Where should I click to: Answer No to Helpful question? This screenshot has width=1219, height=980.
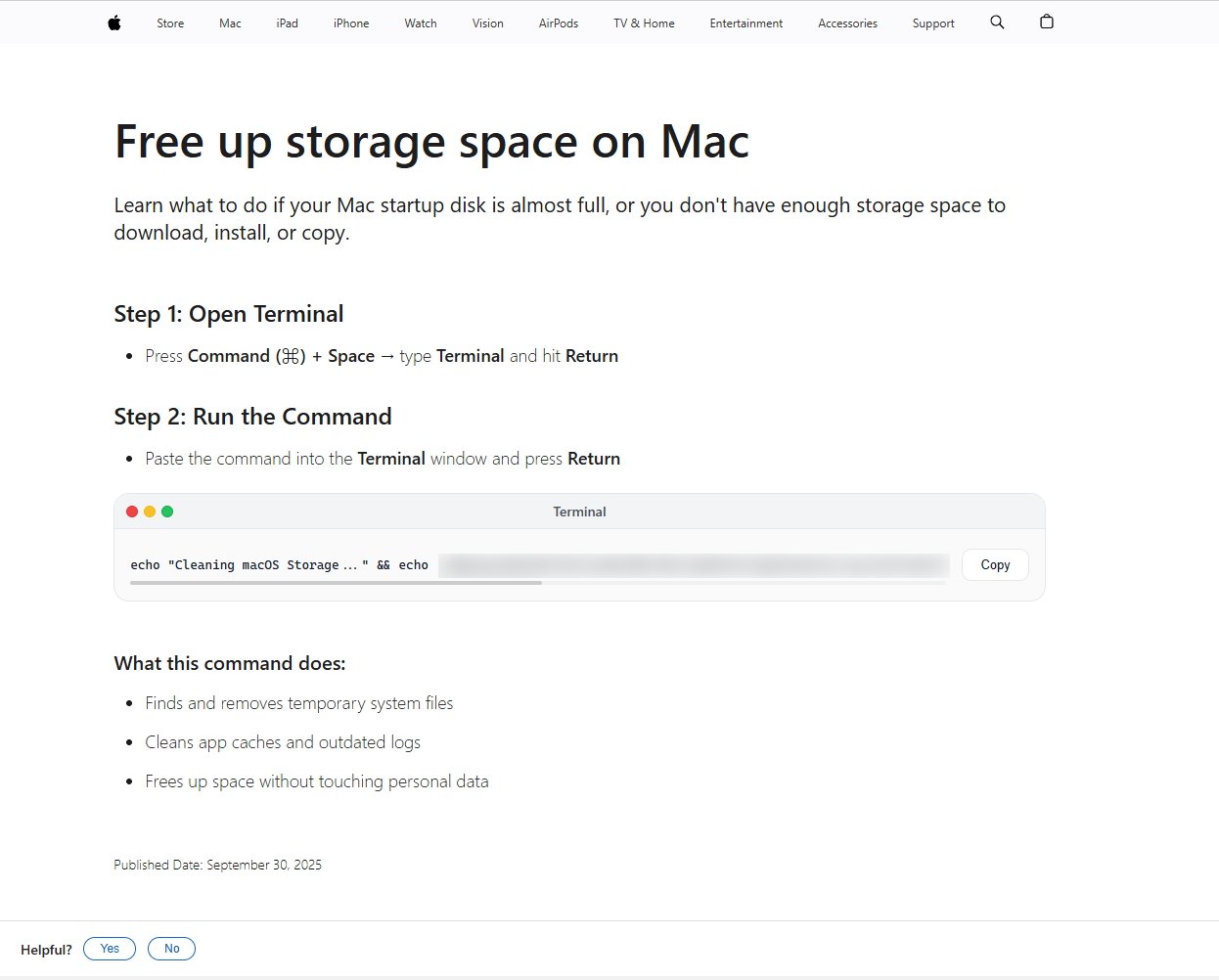click(x=171, y=949)
